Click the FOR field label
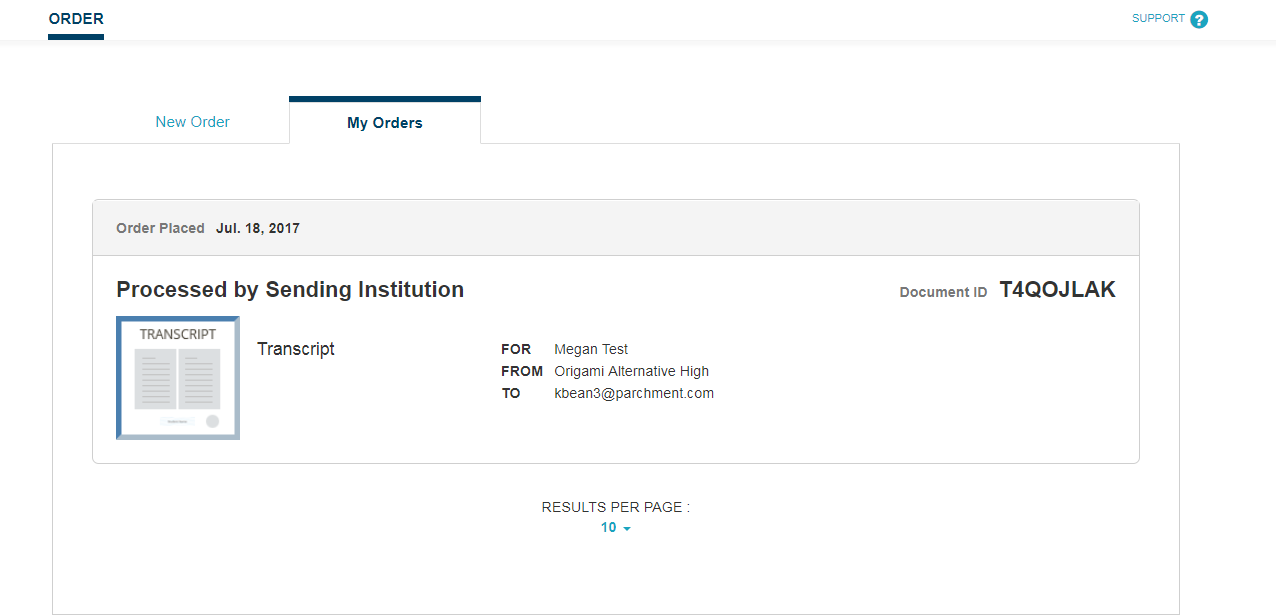 (x=516, y=349)
